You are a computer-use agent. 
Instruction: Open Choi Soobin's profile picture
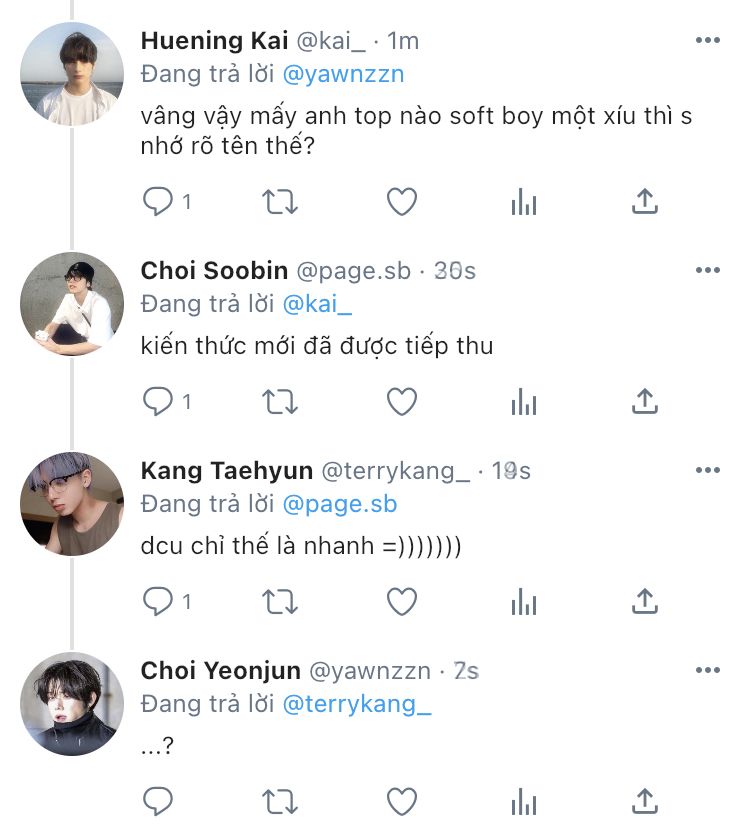tap(72, 304)
